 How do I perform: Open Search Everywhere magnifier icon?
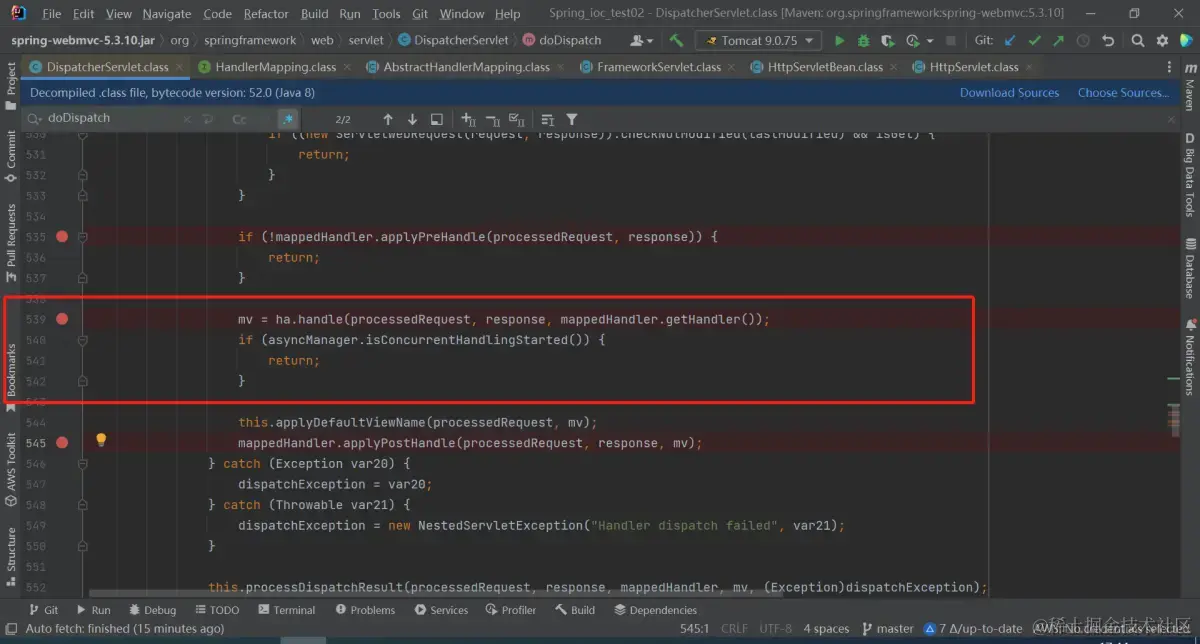point(1138,41)
